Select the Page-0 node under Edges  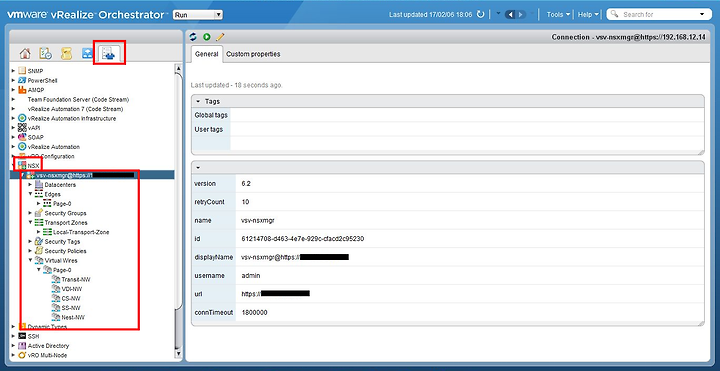pos(62,203)
